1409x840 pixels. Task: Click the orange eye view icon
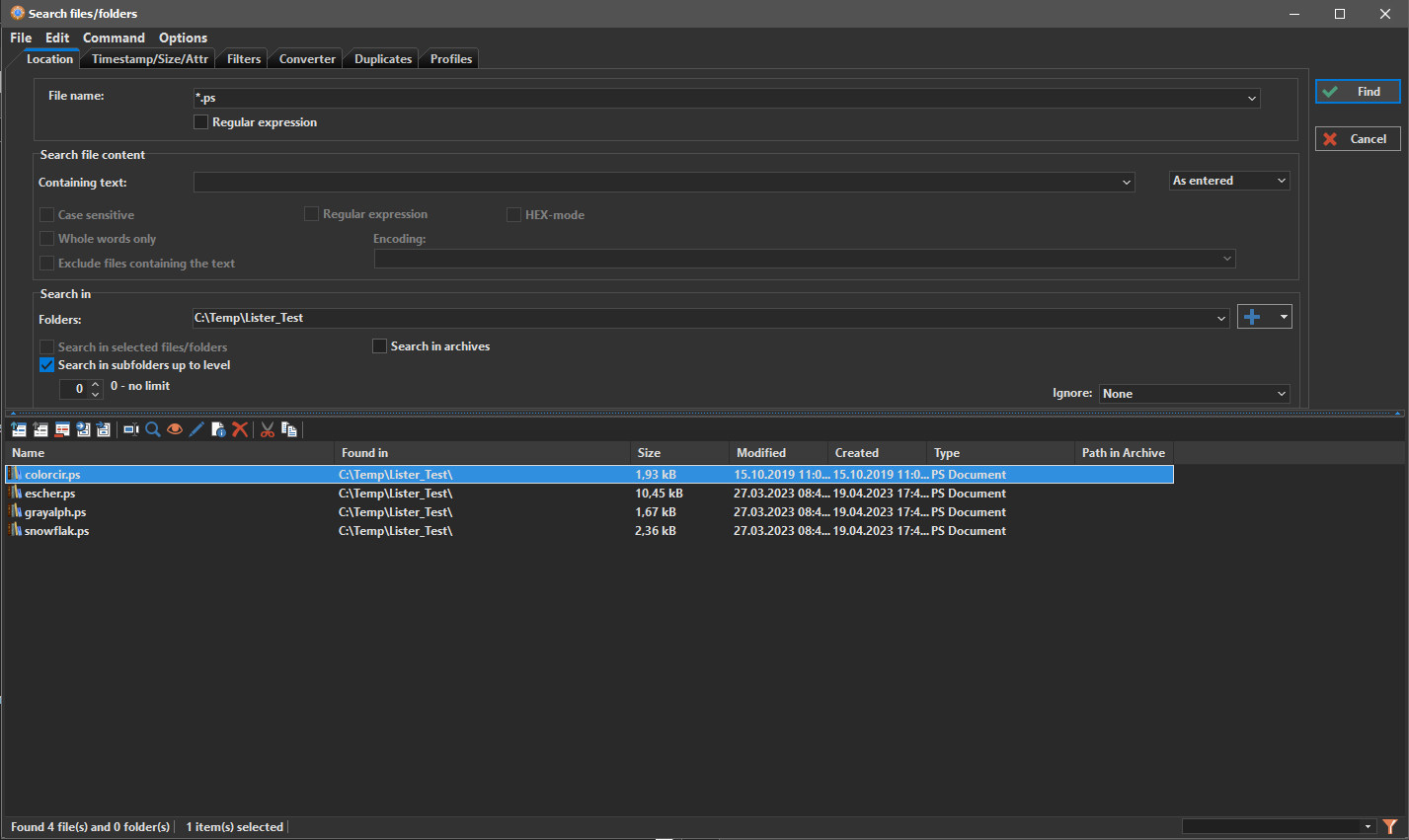coord(175,429)
